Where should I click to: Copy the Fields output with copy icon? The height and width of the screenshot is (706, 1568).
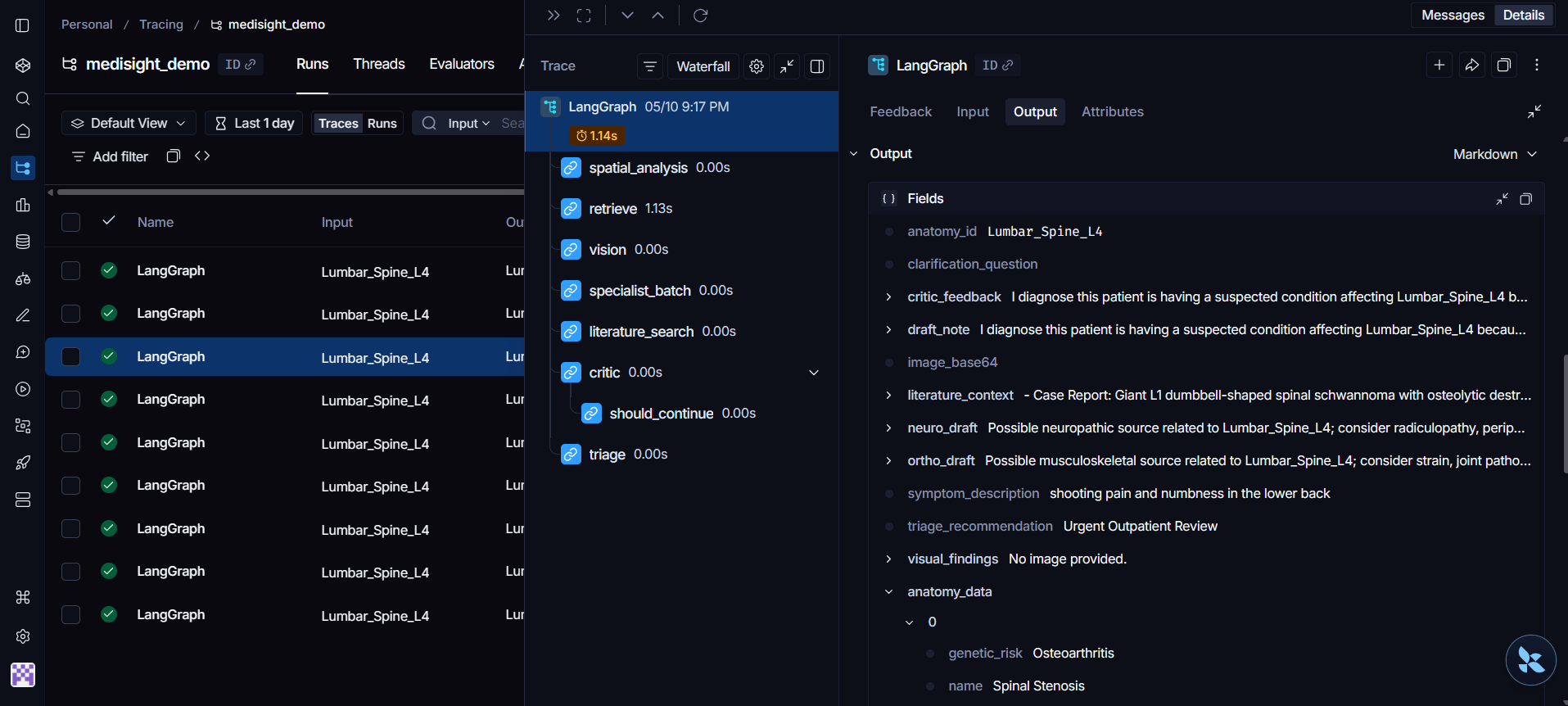tap(1525, 199)
